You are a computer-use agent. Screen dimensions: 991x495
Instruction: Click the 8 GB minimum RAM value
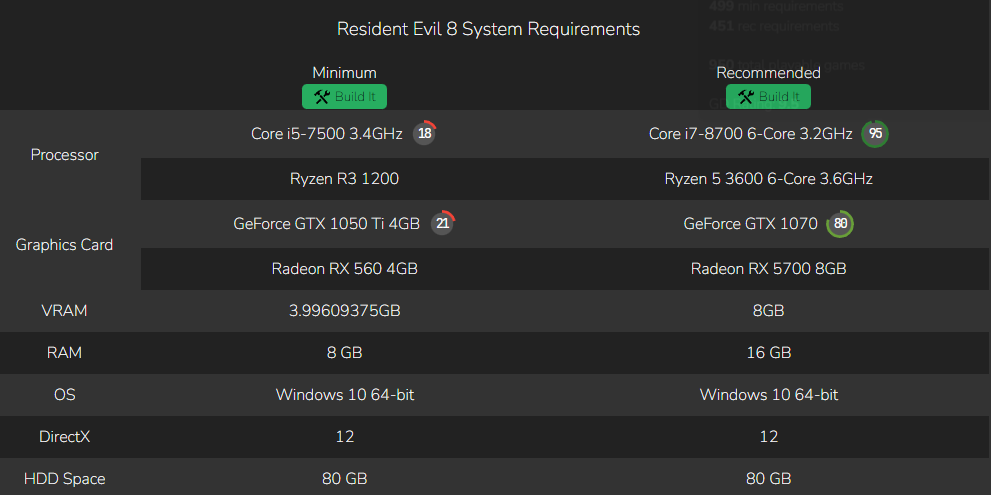point(344,353)
